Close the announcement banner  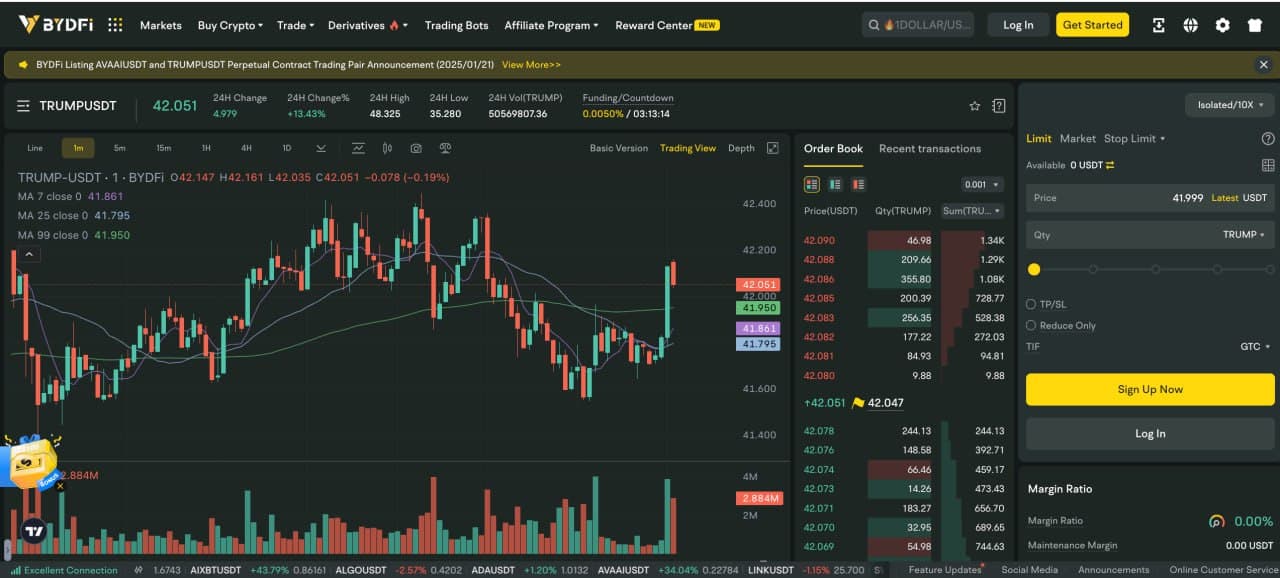[1264, 64]
